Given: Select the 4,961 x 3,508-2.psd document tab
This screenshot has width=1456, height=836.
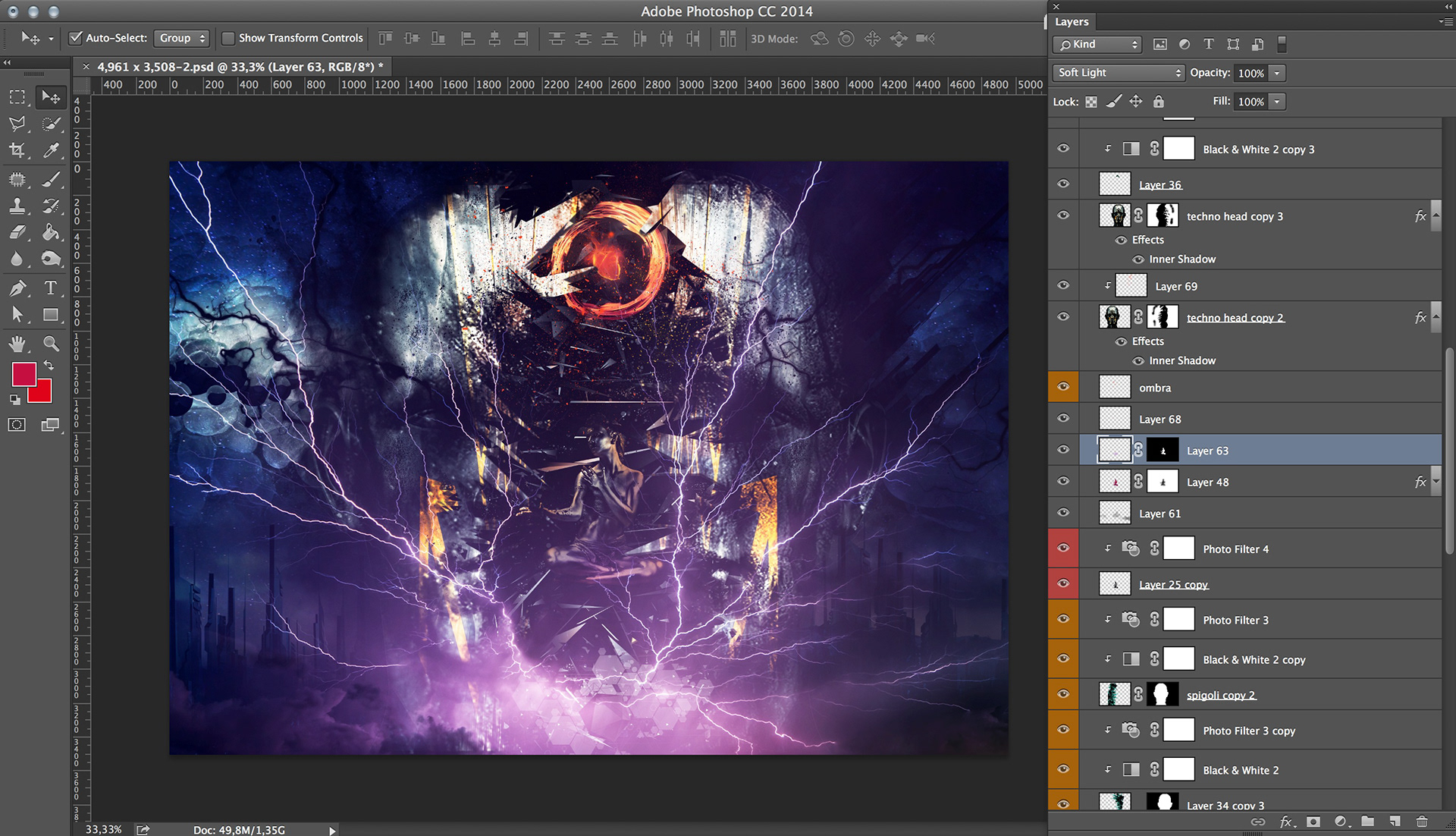Looking at the screenshot, I should pyautogui.click(x=239, y=67).
